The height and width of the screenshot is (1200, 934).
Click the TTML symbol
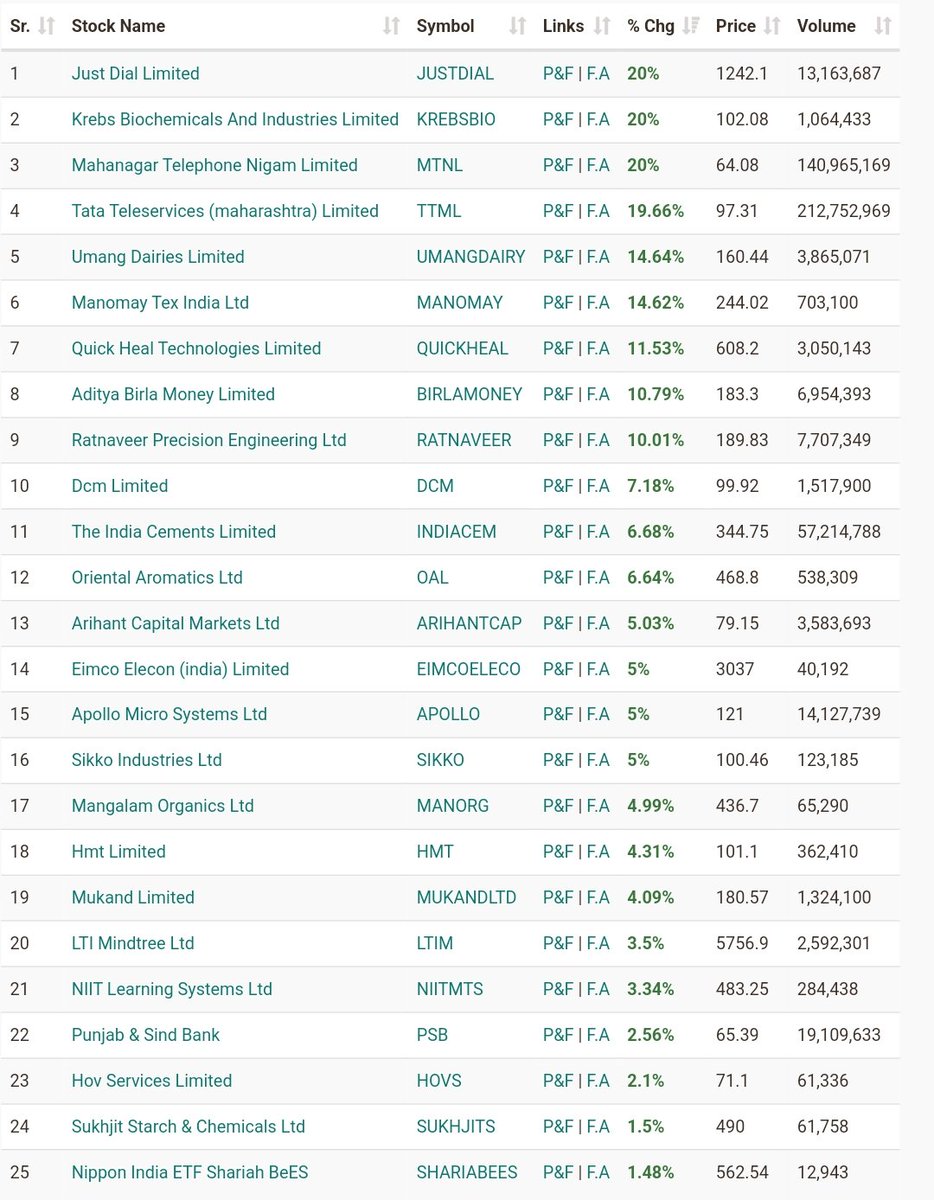coord(439,211)
